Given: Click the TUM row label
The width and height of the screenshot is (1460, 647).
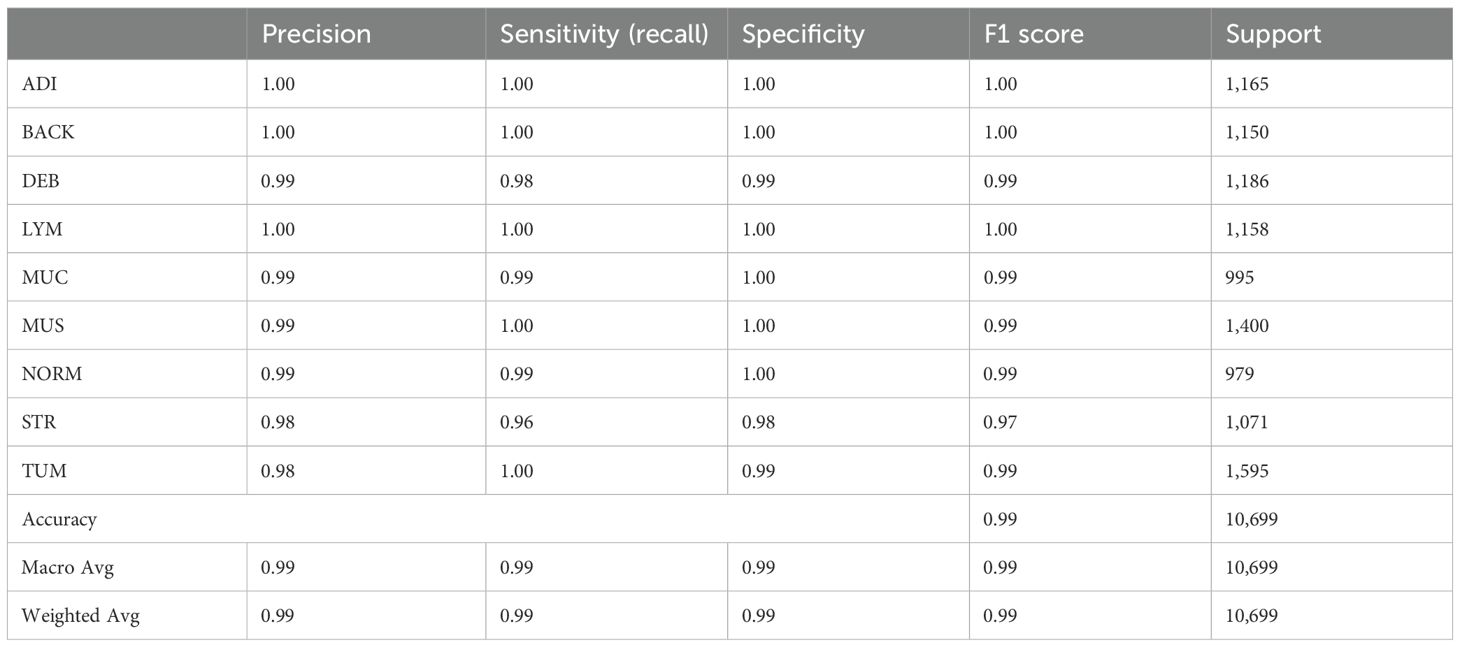Looking at the screenshot, I should click(42, 471).
